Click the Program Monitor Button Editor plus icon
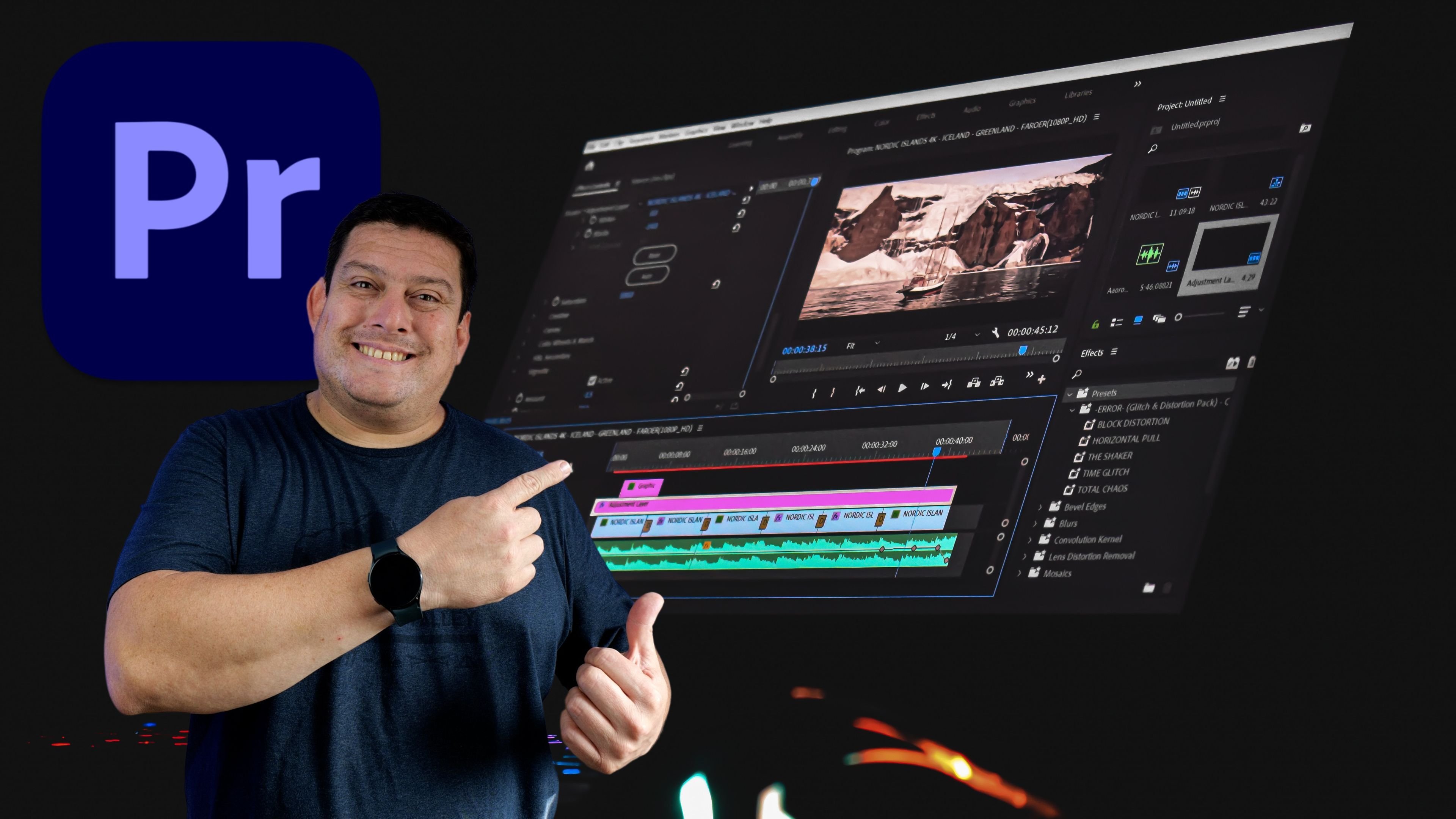Image resolution: width=1456 pixels, height=819 pixels. click(1042, 379)
